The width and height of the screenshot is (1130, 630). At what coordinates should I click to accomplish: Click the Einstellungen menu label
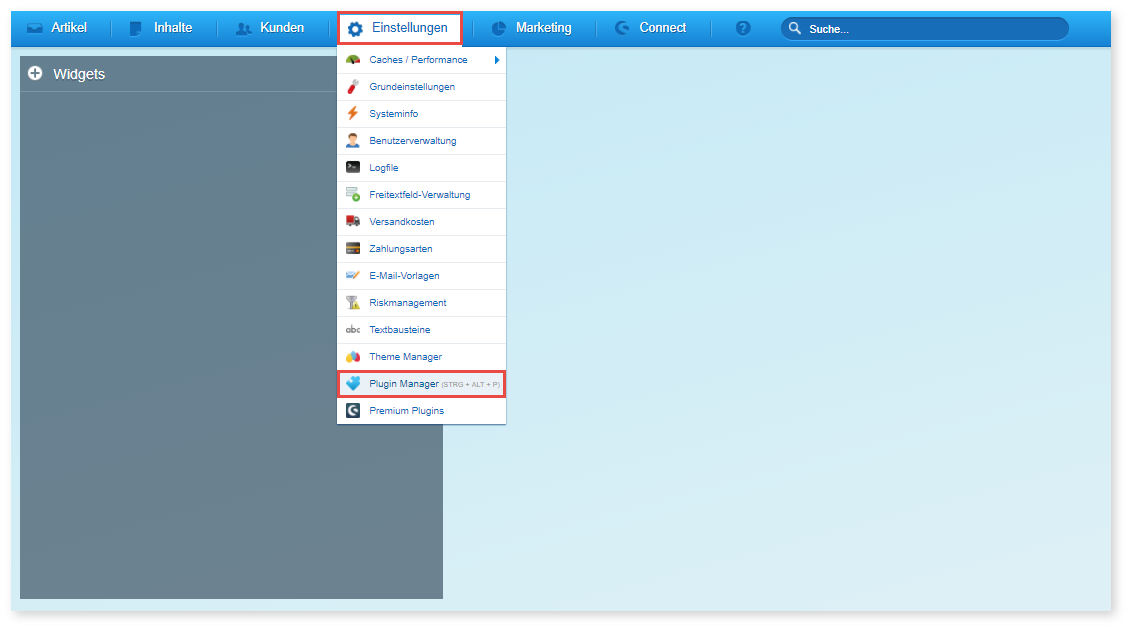pos(409,28)
